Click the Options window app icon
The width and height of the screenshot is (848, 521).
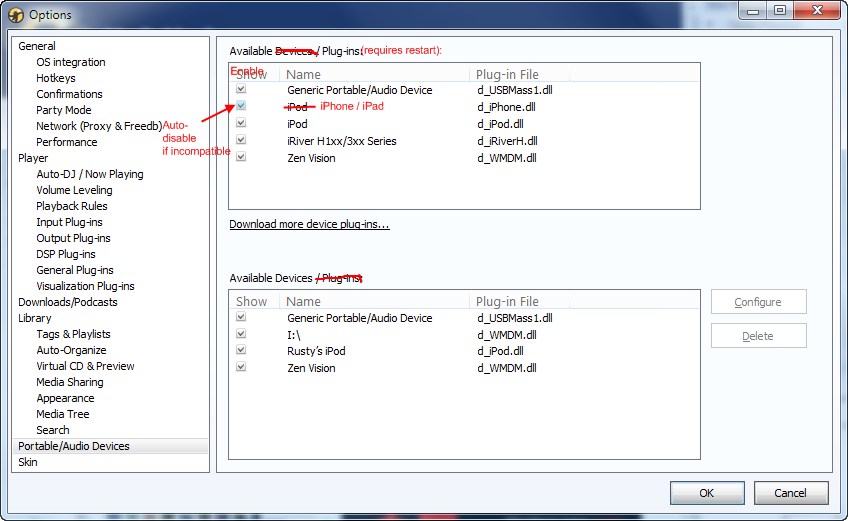pos(15,14)
